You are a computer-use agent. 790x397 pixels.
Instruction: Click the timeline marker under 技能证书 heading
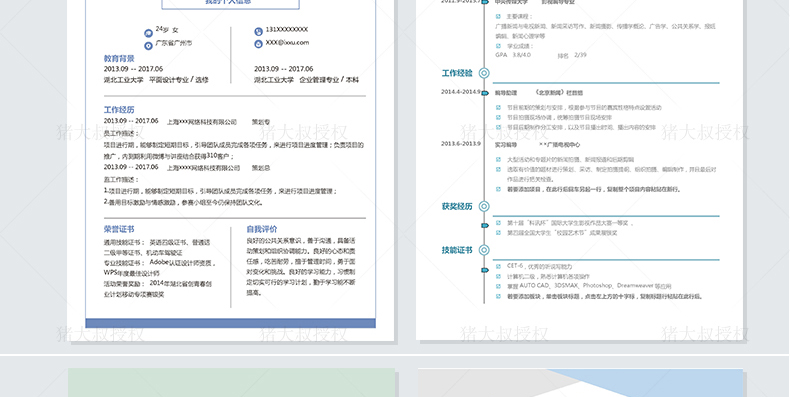point(485,270)
